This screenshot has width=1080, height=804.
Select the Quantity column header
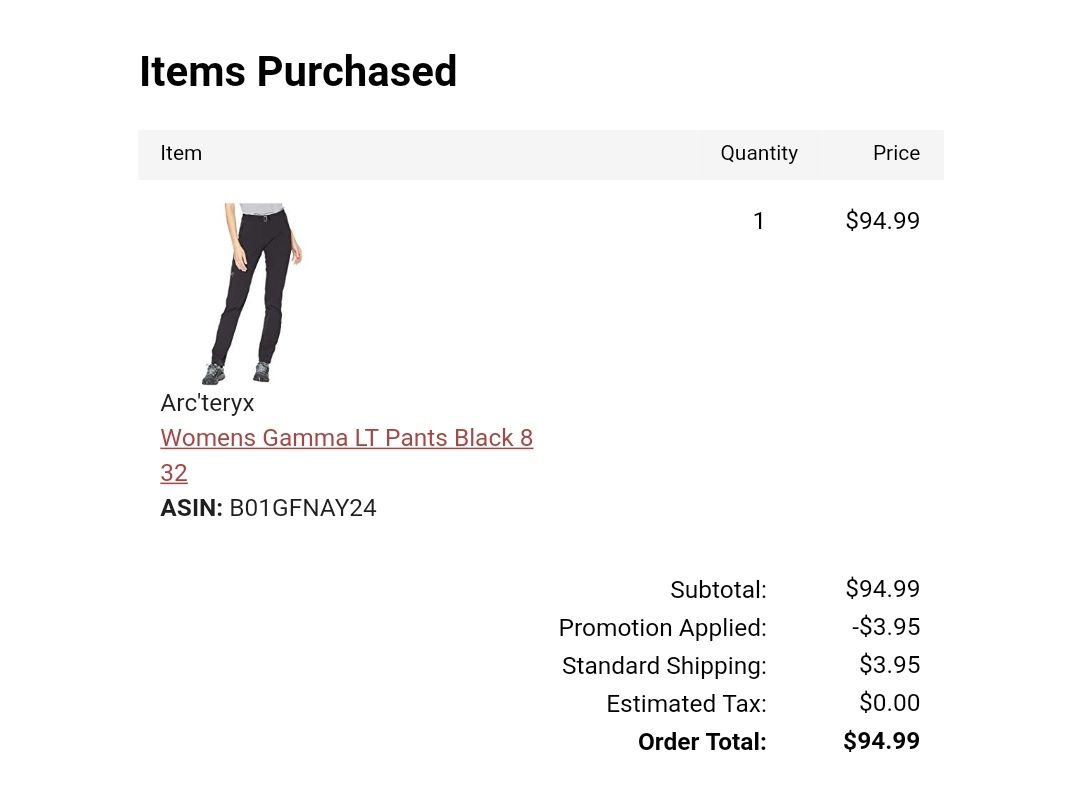point(759,153)
